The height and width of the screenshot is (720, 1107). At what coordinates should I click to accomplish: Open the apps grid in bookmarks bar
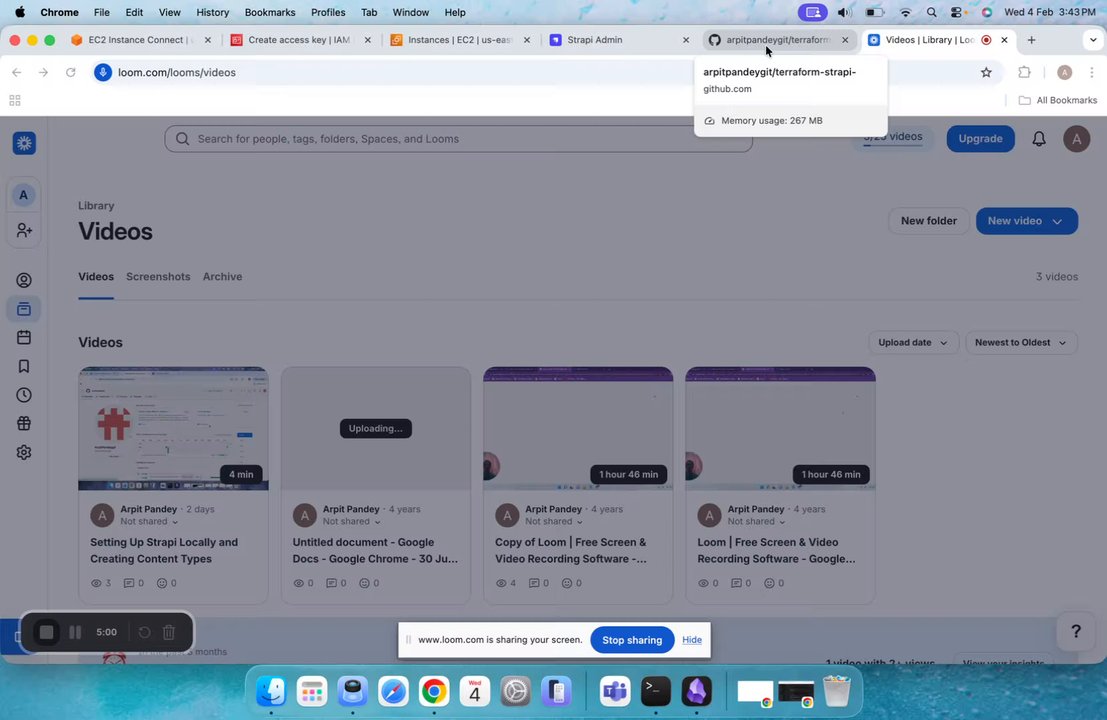tap(15, 100)
